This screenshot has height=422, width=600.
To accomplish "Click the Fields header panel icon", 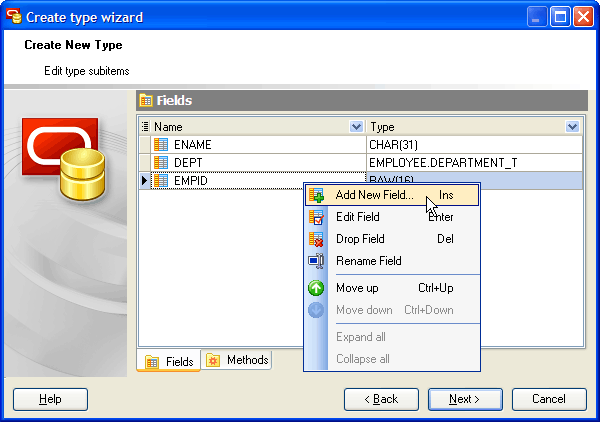I will tap(146, 101).
